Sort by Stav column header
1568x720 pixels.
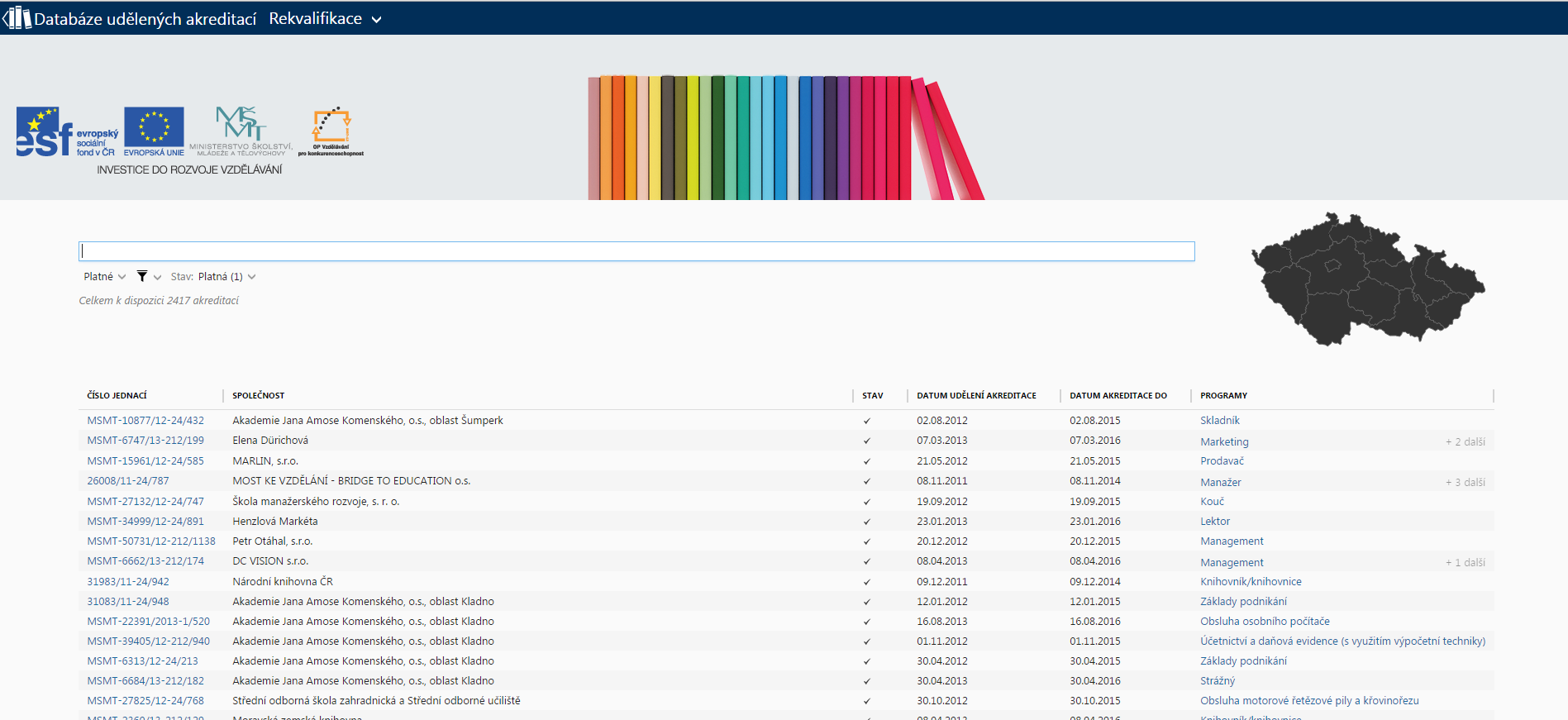pos(872,395)
